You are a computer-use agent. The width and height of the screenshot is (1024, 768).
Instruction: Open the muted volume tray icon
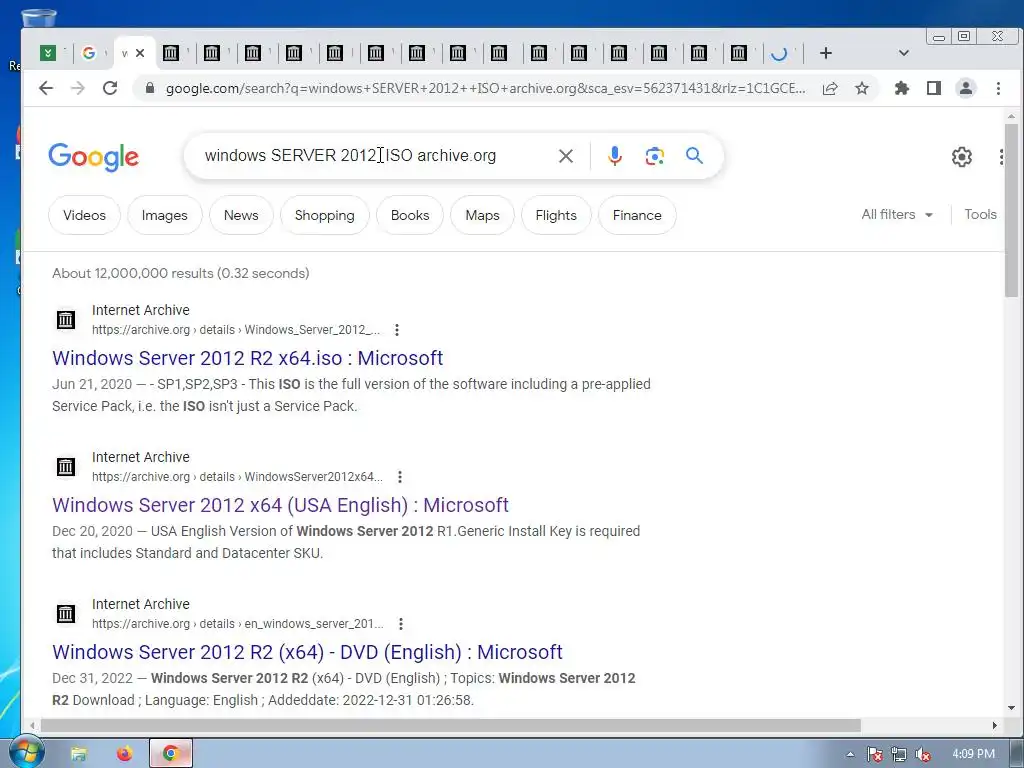tap(922, 754)
